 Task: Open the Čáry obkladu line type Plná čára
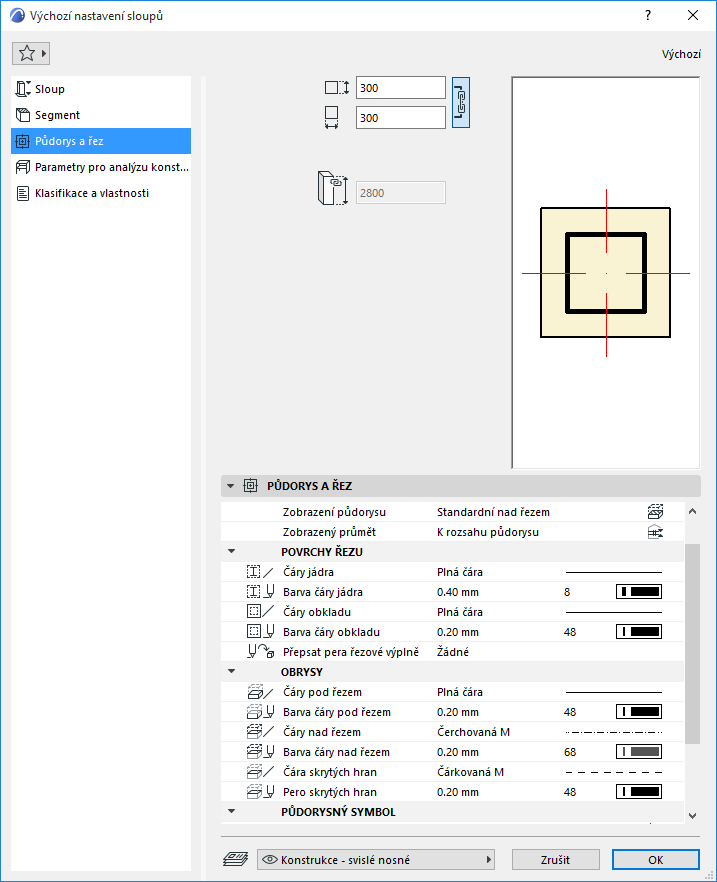[459, 611]
